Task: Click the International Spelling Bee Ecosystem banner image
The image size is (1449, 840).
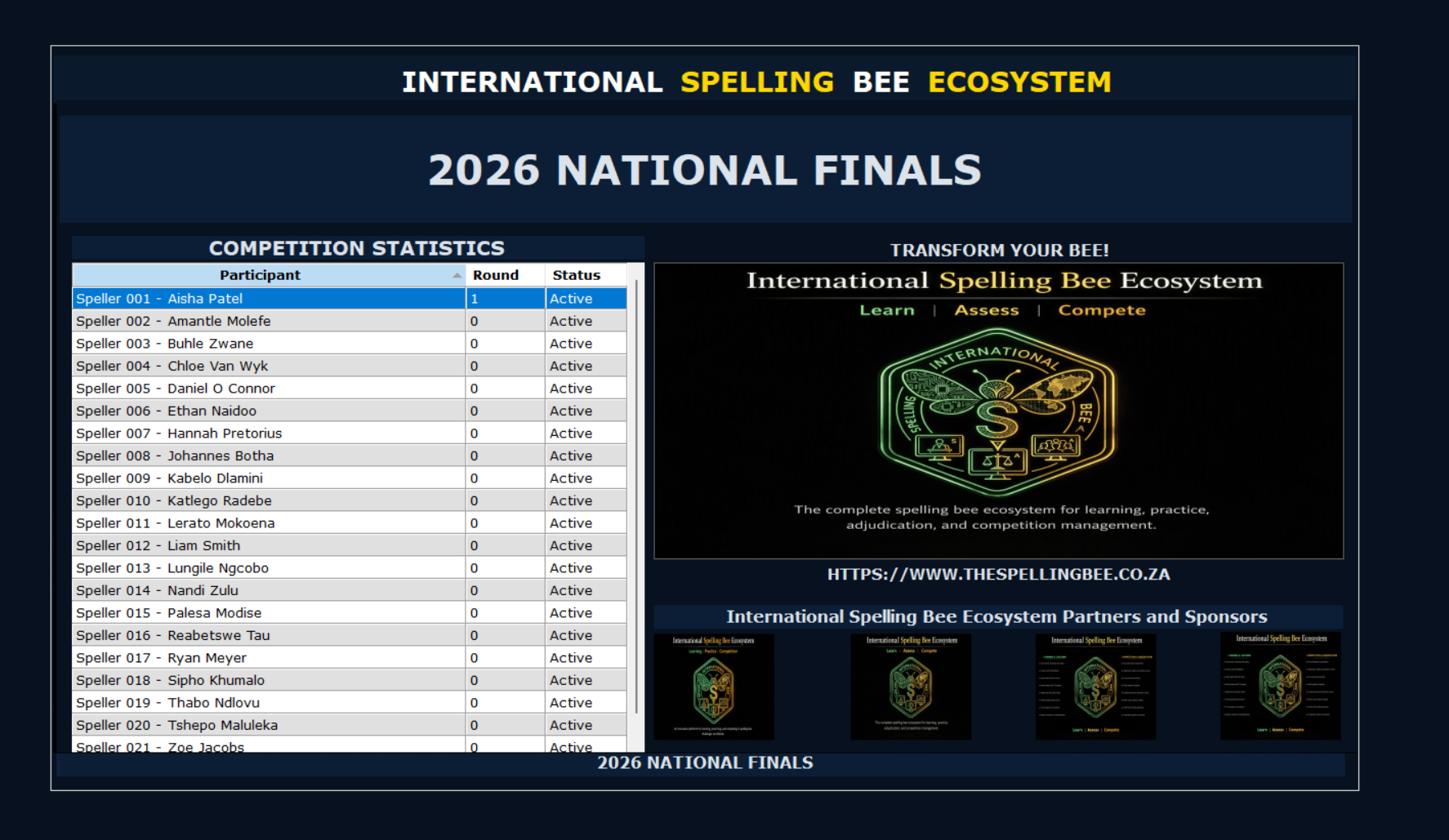Action: point(998,411)
